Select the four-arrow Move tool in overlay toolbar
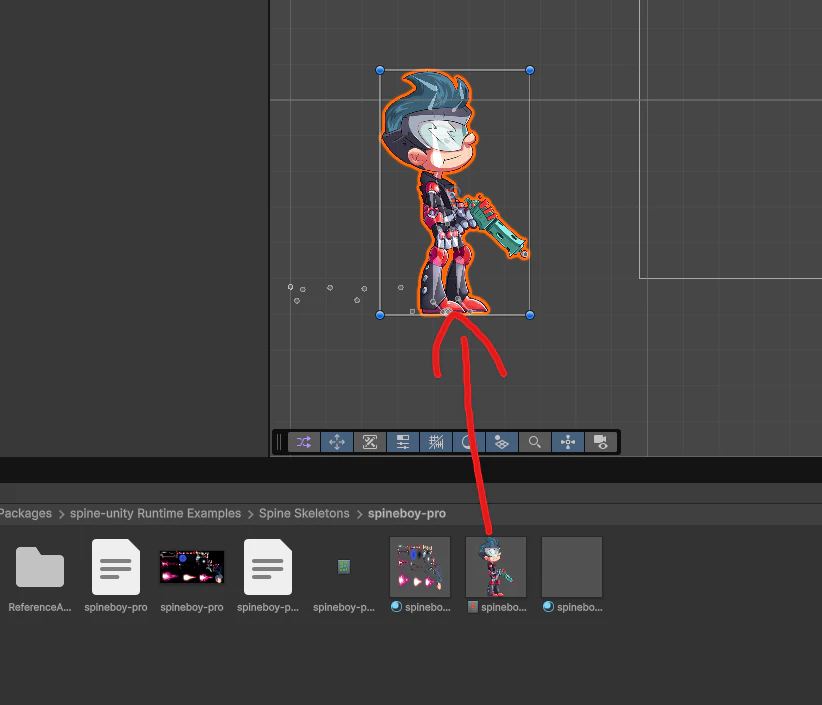Image resolution: width=822 pixels, height=705 pixels. tap(337, 442)
